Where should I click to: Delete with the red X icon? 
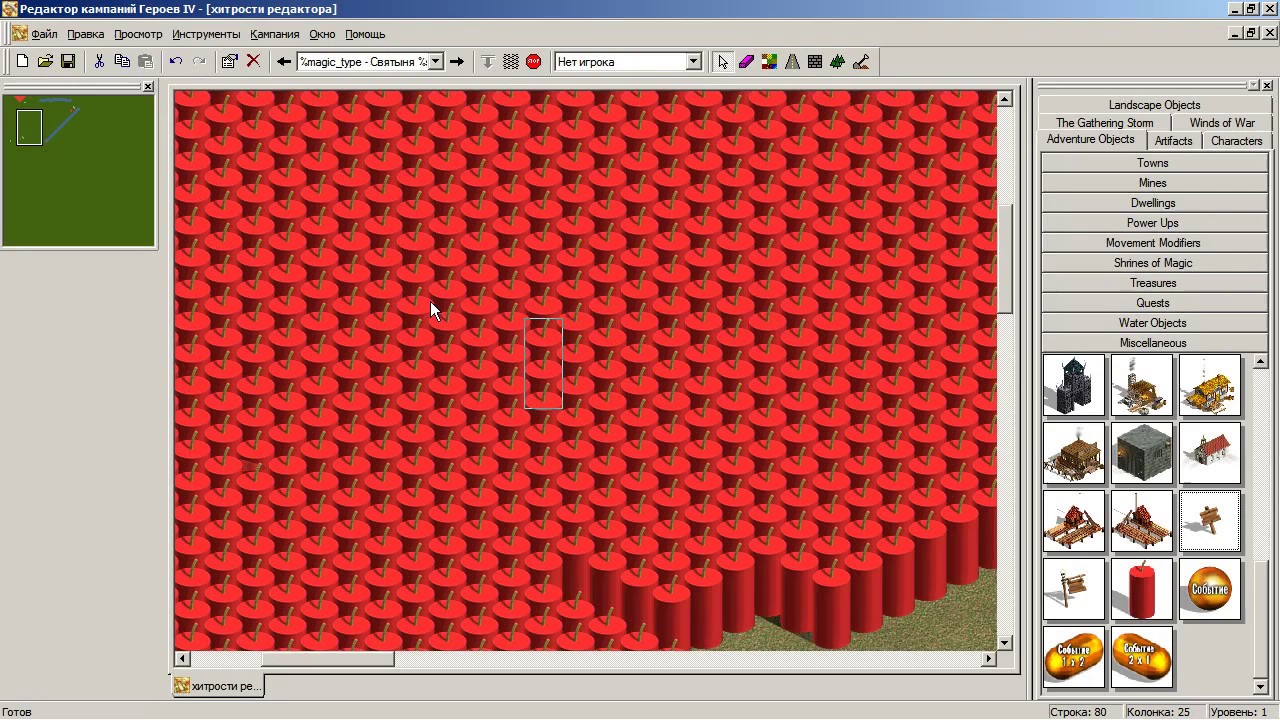click(253, 62)
